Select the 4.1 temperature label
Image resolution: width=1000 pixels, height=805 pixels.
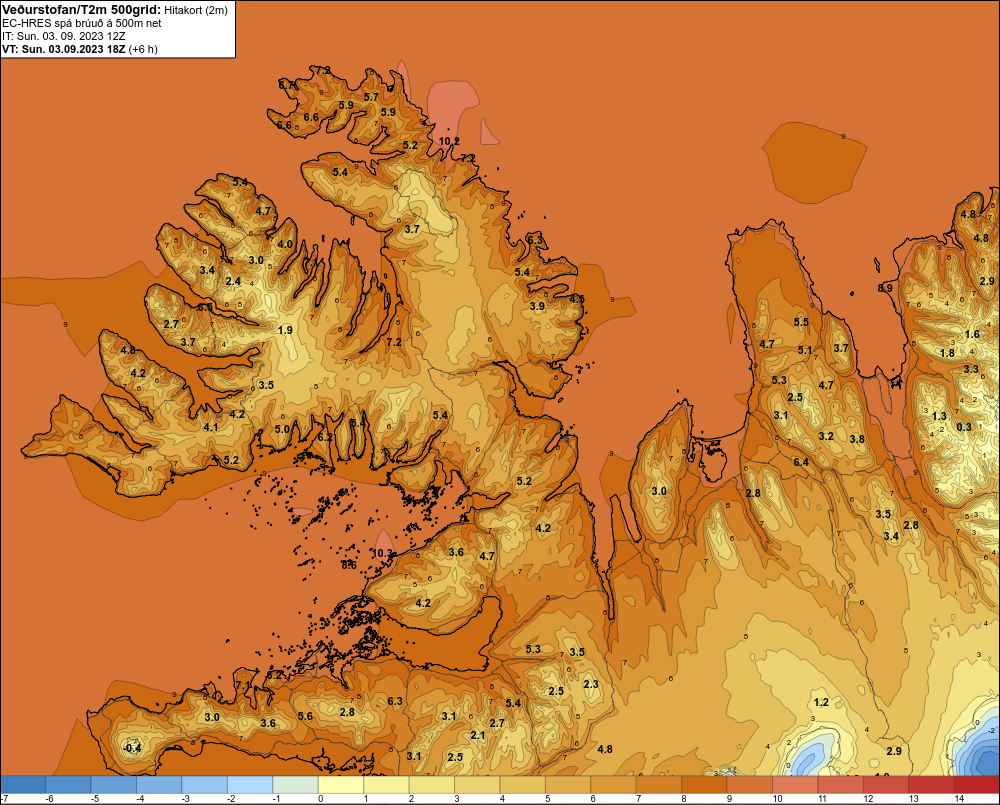pyautogui.click(x=210, y=427)
